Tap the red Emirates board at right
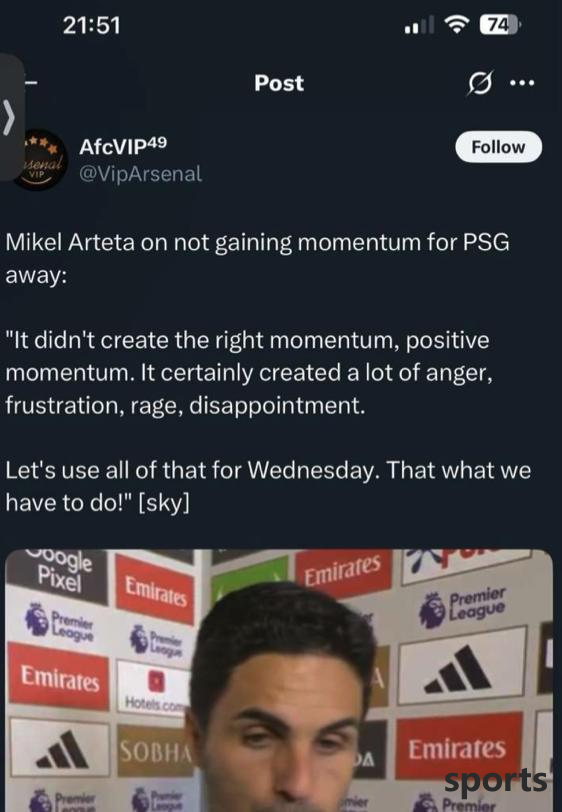Viewport: 562px width, 812px height. click(x=458, y=747)
